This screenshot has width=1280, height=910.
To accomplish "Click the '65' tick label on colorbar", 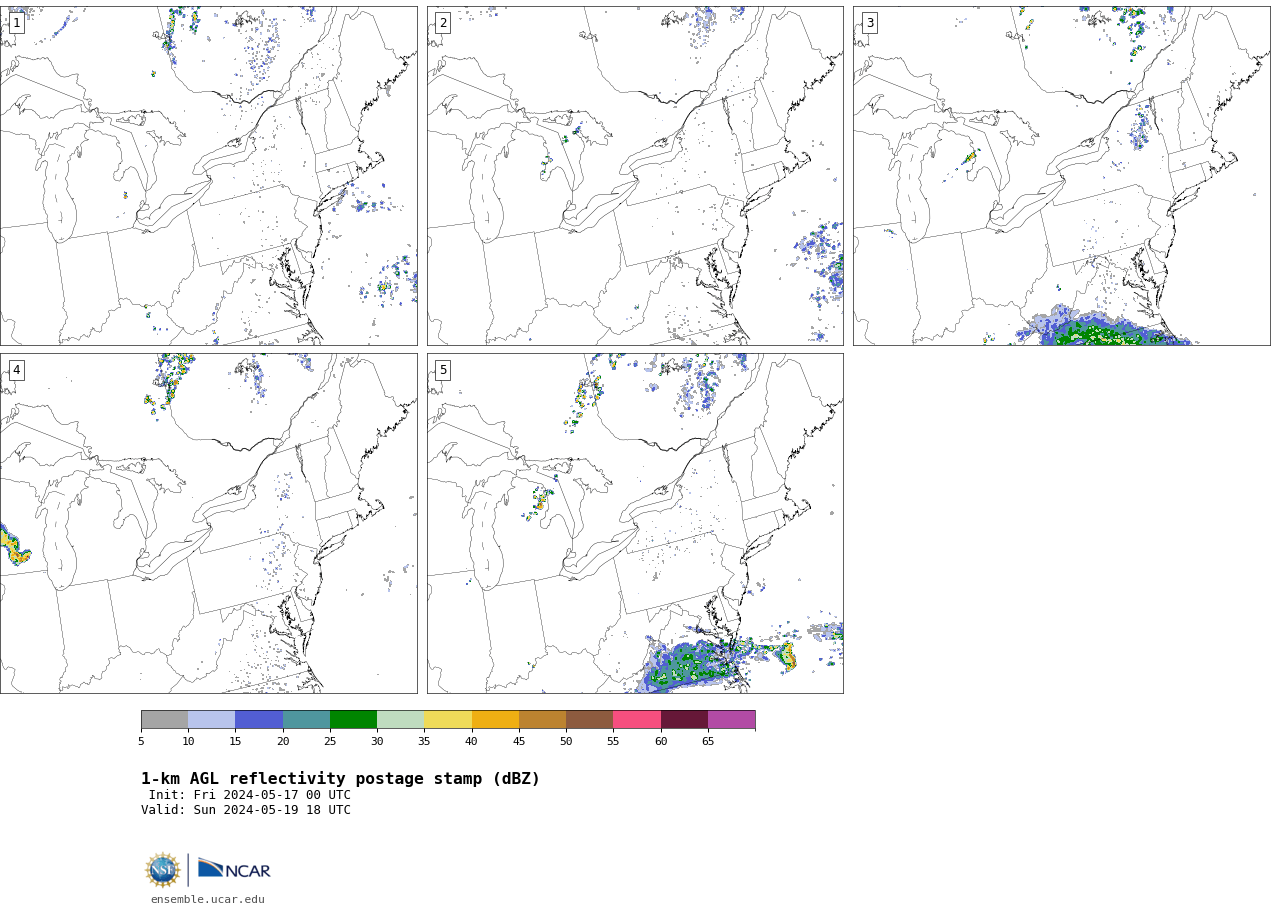I will [708, 742].
